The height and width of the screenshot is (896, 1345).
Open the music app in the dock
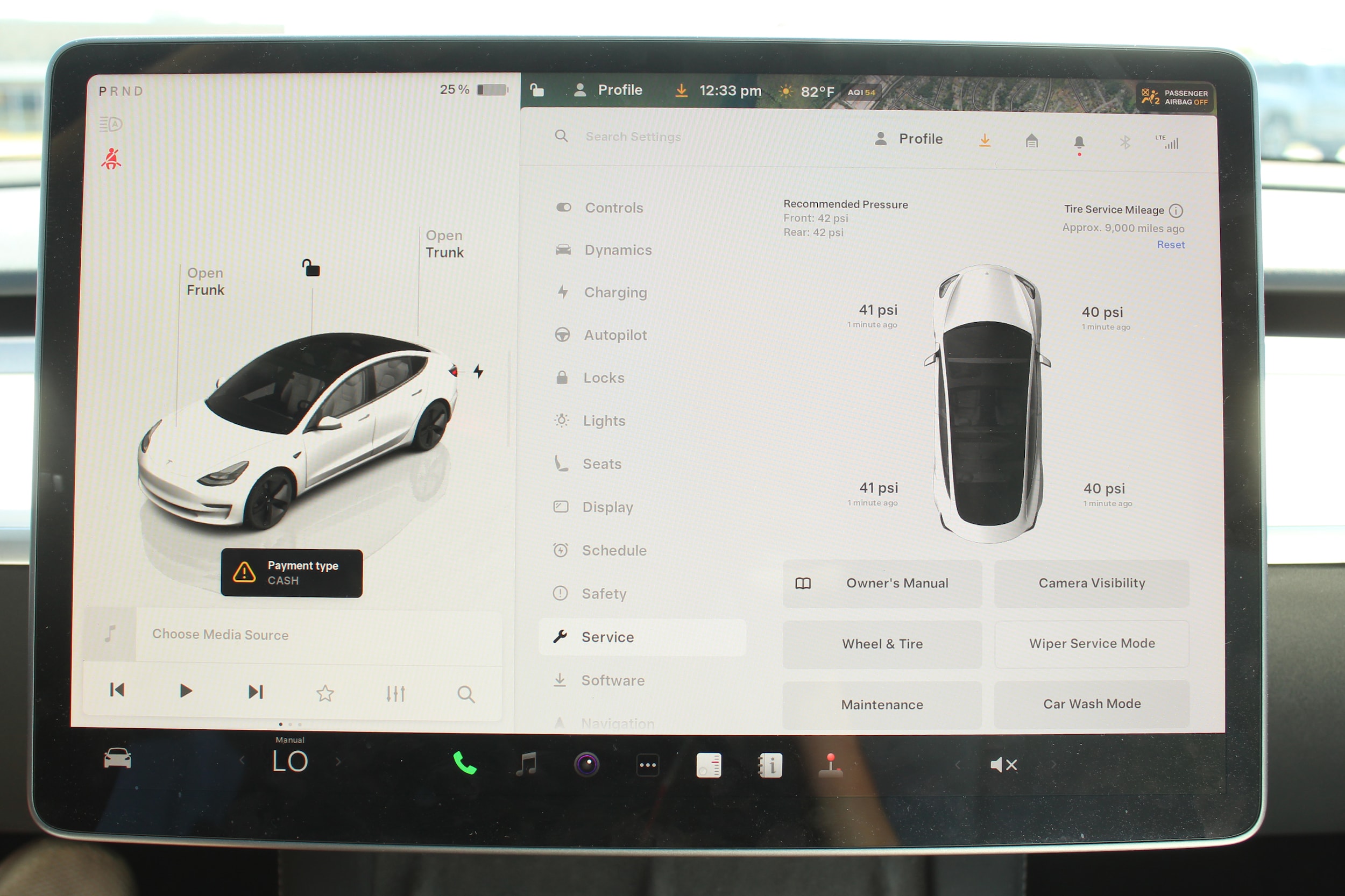point(526,764)
